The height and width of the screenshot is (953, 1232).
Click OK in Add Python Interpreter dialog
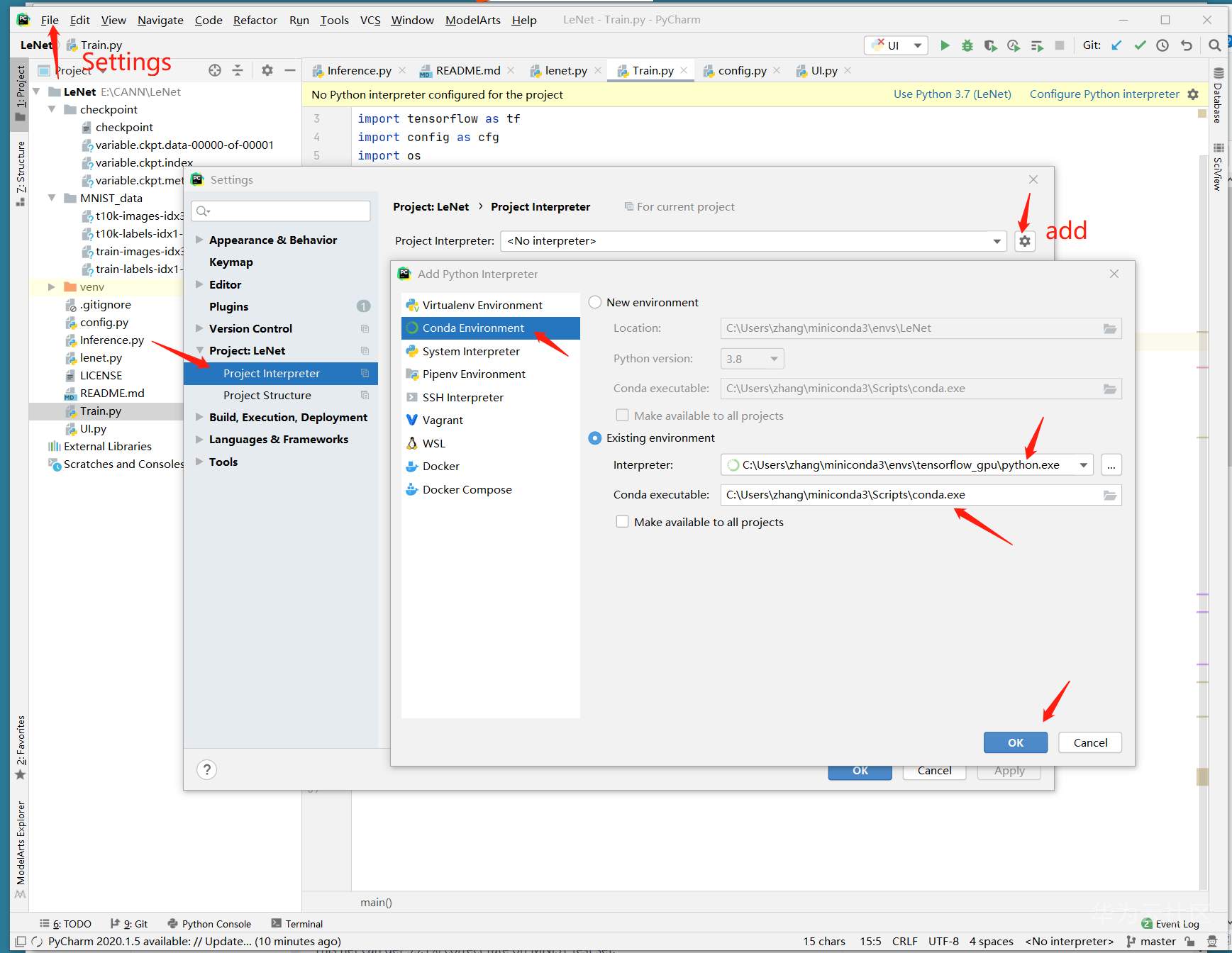pos(1015,742)
